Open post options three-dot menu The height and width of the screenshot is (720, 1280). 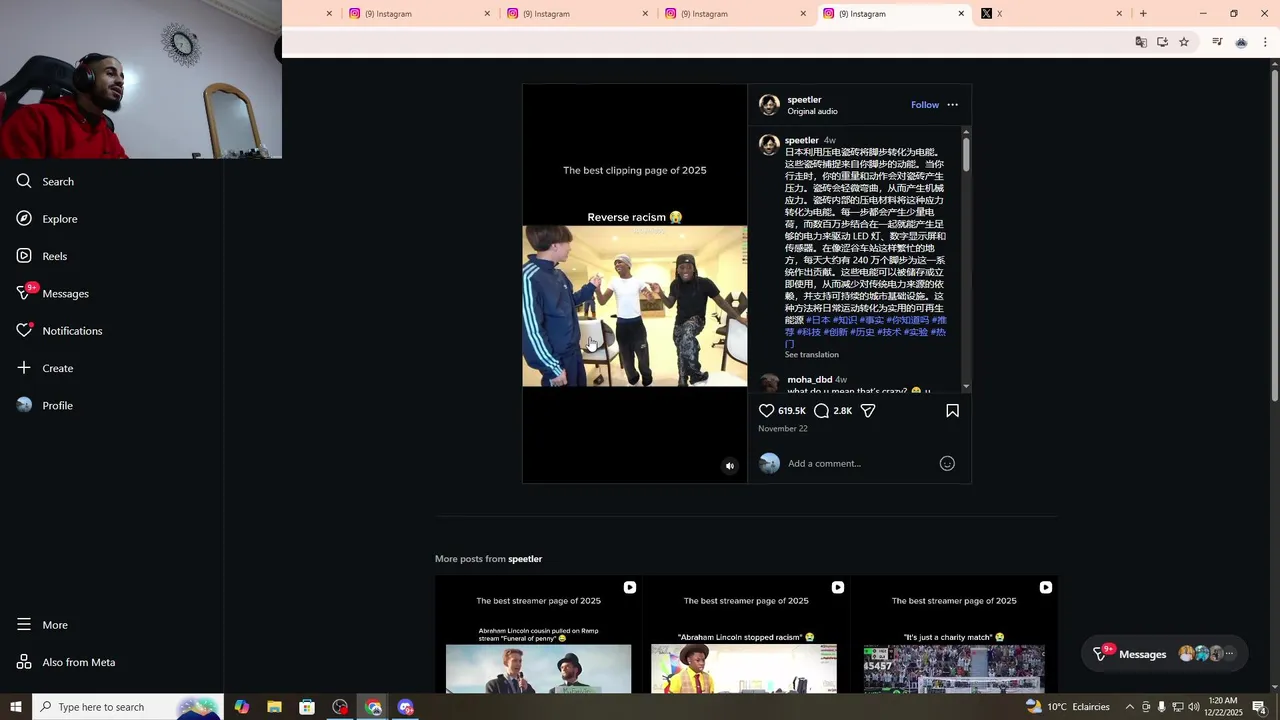[952, 105]
